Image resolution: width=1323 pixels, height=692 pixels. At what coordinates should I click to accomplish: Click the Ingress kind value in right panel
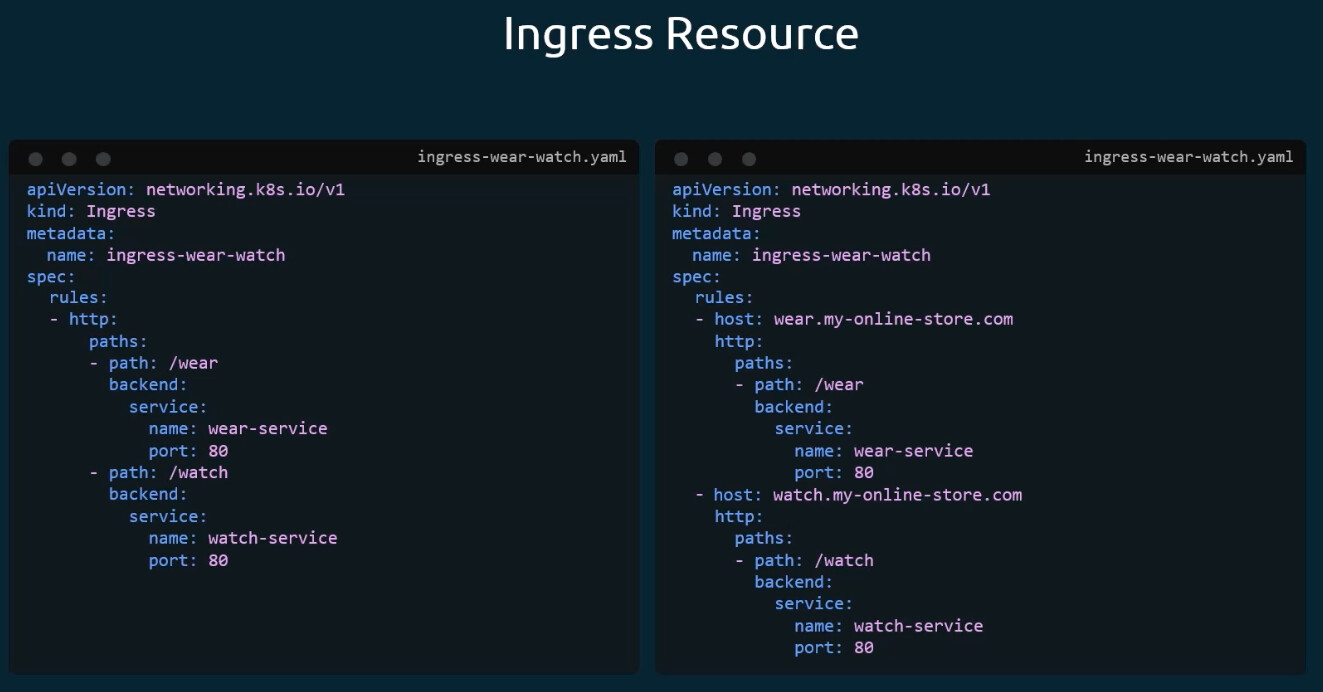766,211
